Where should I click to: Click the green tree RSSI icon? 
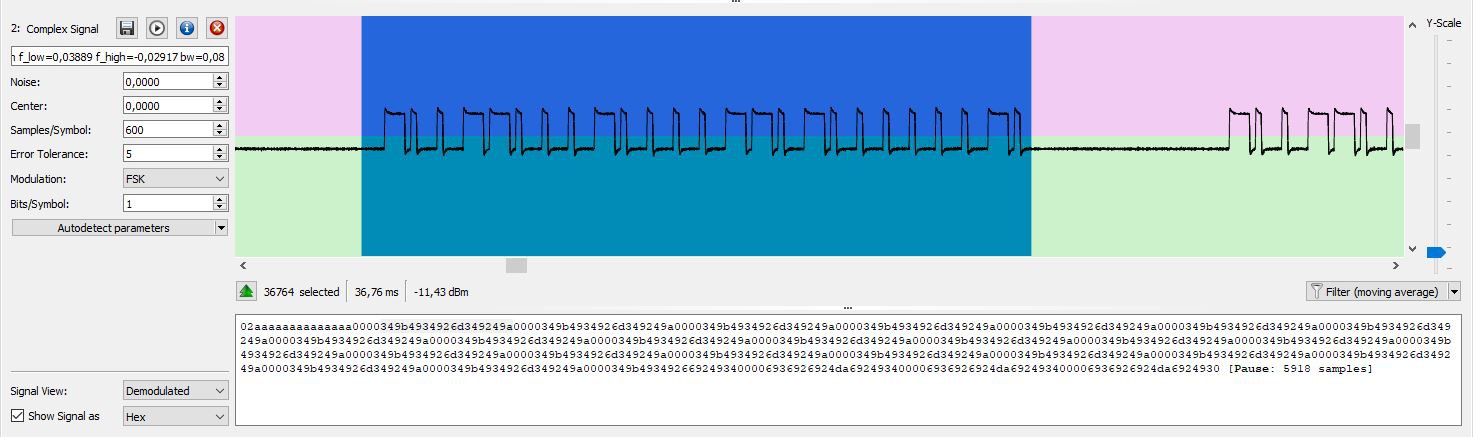(246, 292)
